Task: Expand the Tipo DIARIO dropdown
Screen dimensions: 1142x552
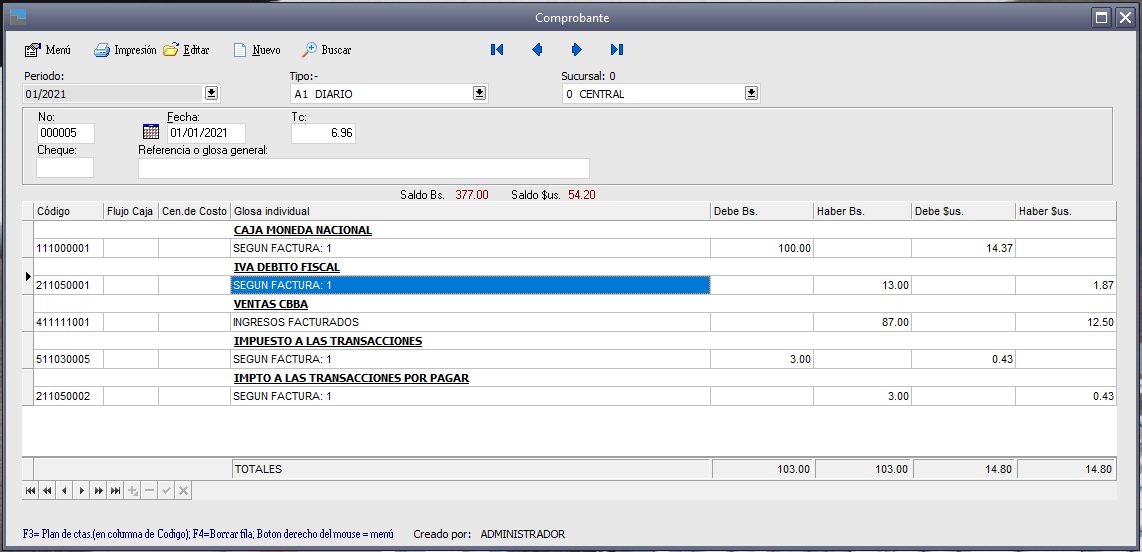Action: click(x=479, y=93)
